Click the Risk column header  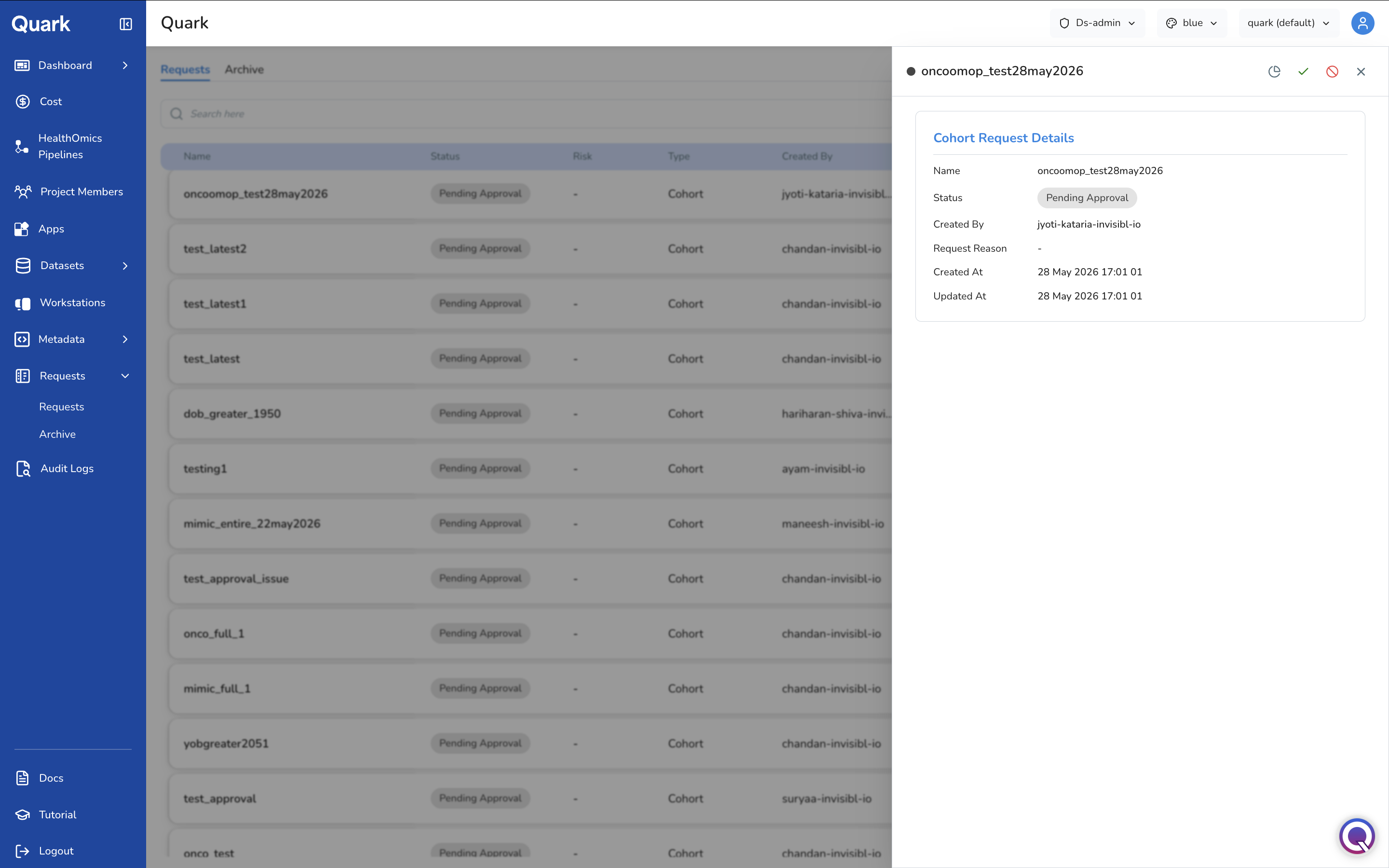tap(582, 156)
